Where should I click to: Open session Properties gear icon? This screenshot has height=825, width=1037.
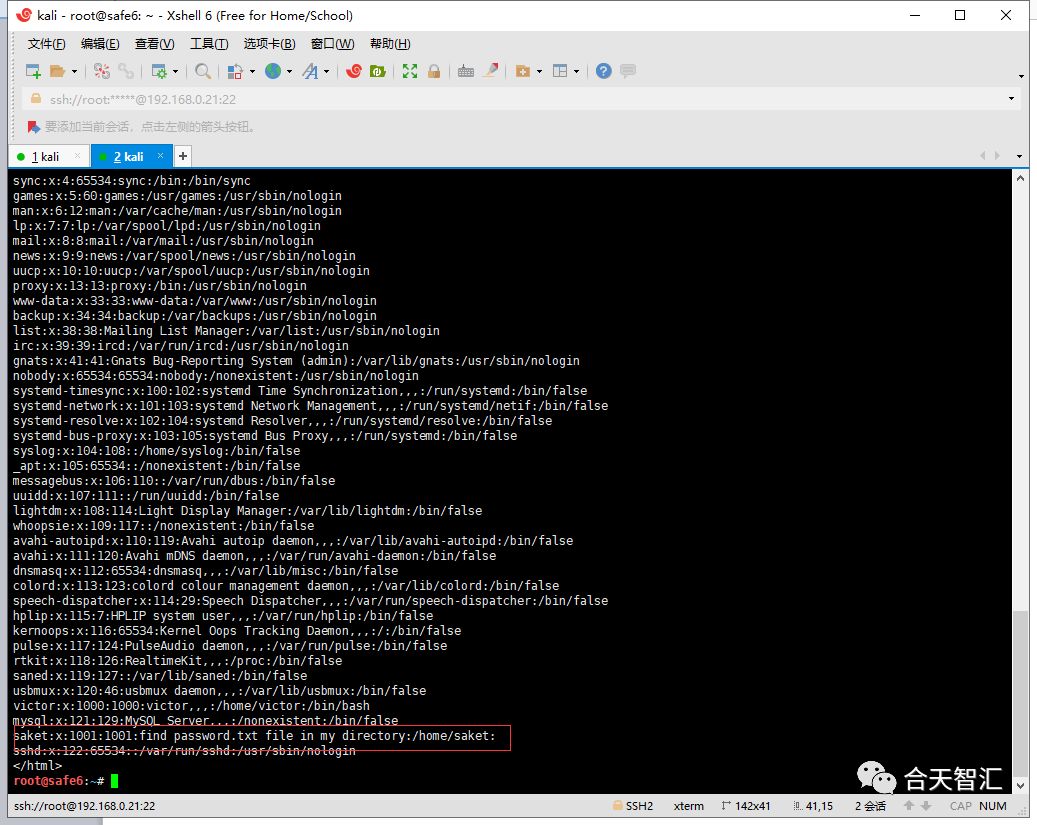[x=159, y=71]
